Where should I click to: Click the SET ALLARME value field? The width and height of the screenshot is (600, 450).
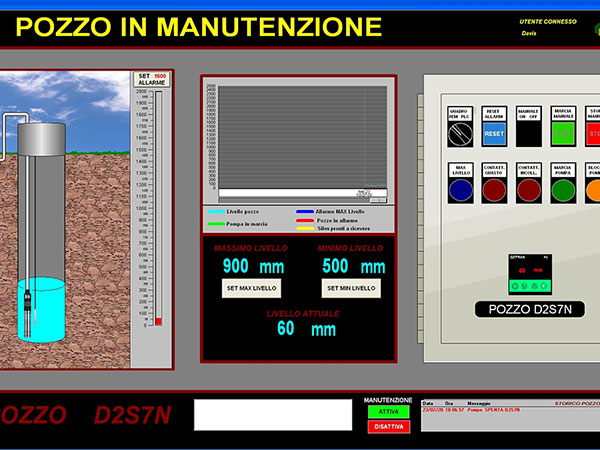click(x=160, y=77)
